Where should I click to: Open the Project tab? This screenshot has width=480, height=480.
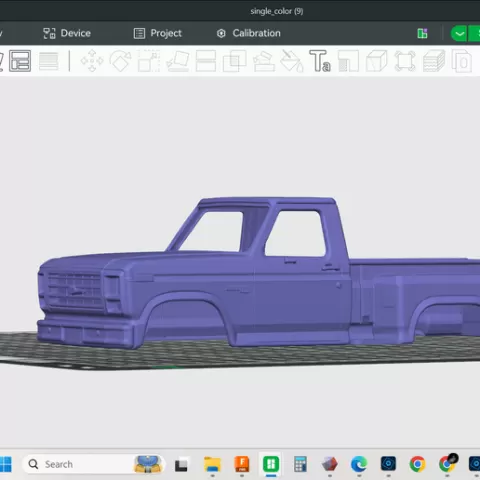158,33
